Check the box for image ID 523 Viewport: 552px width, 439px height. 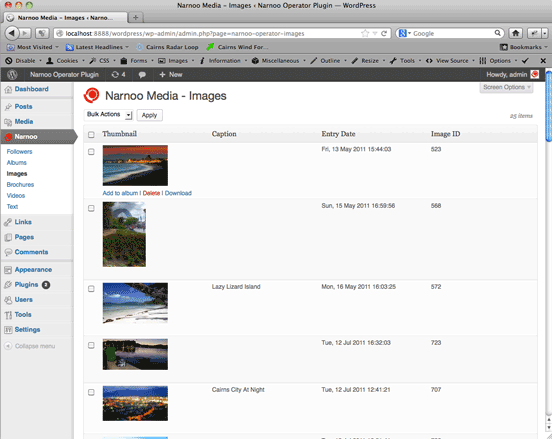click(x=91, y=152)
